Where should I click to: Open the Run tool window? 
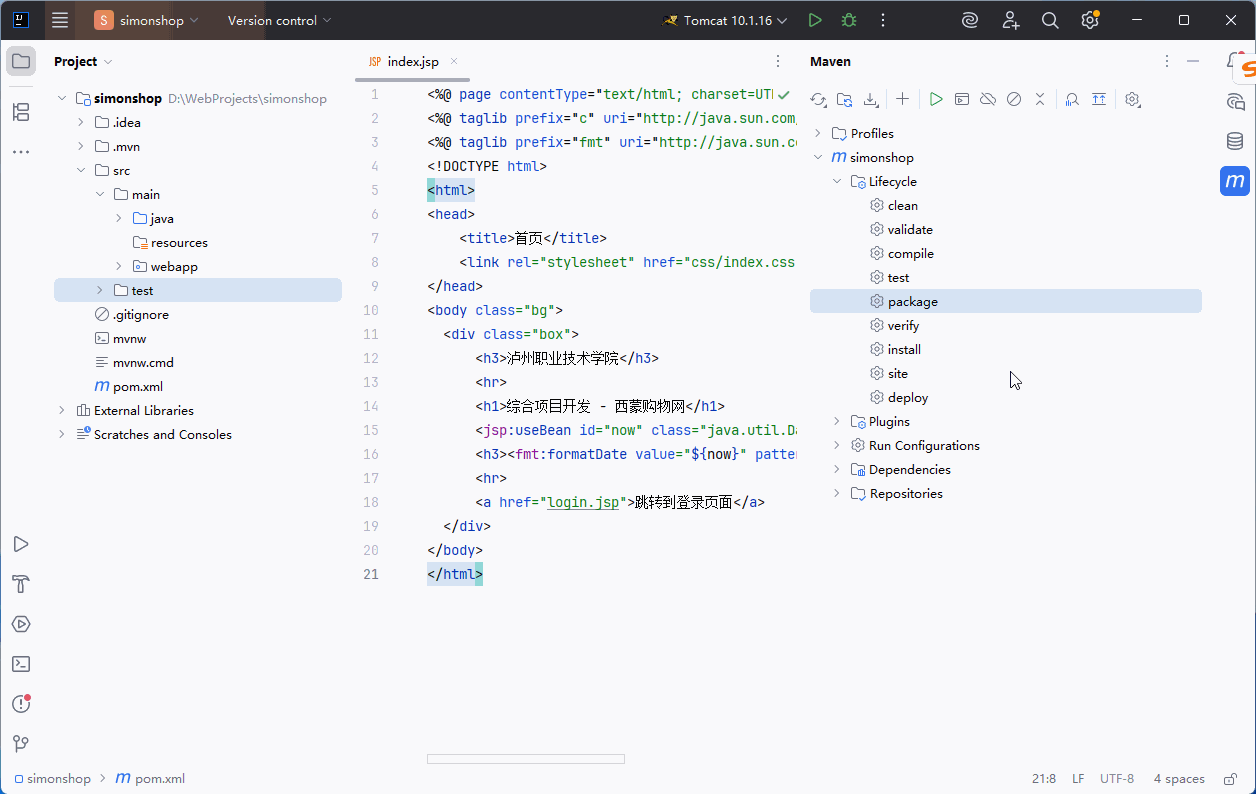point(21,544)
